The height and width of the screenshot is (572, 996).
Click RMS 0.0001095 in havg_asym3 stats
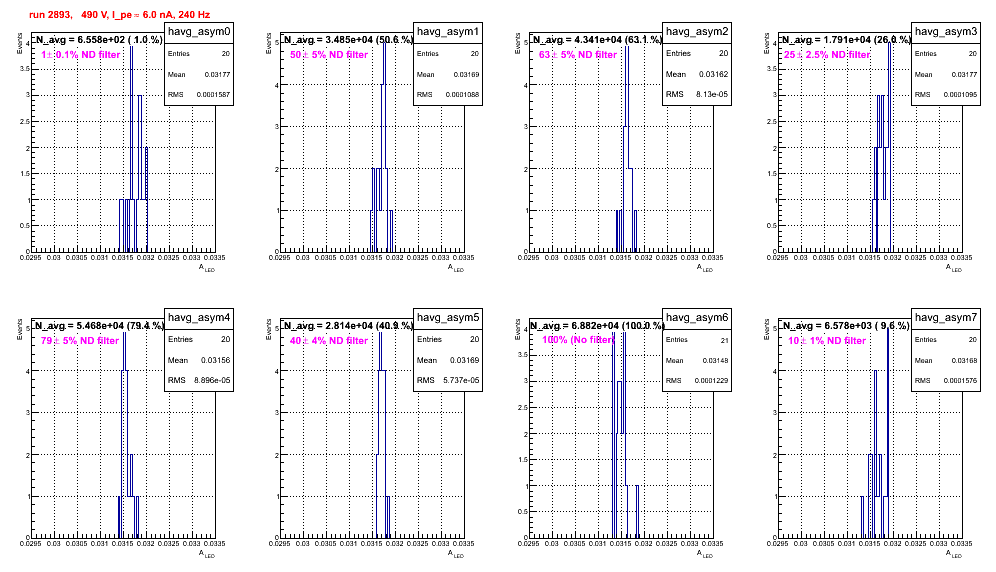click(x=946, y=95)
